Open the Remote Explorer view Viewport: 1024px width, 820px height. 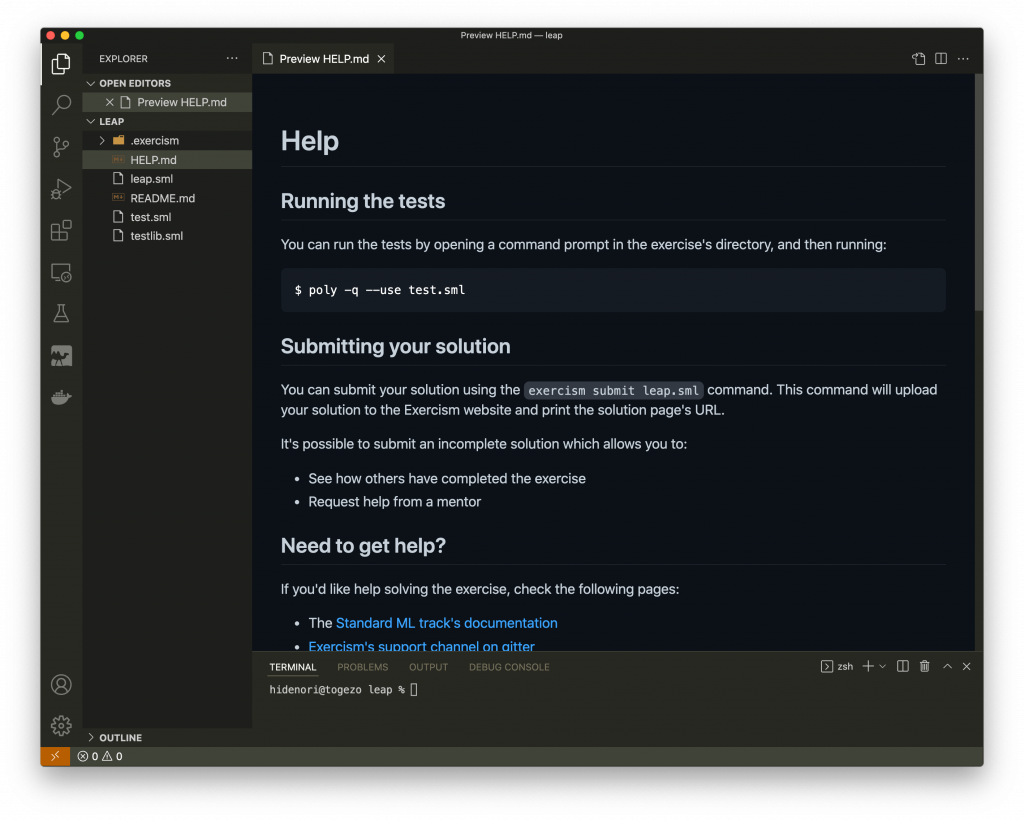61,272
